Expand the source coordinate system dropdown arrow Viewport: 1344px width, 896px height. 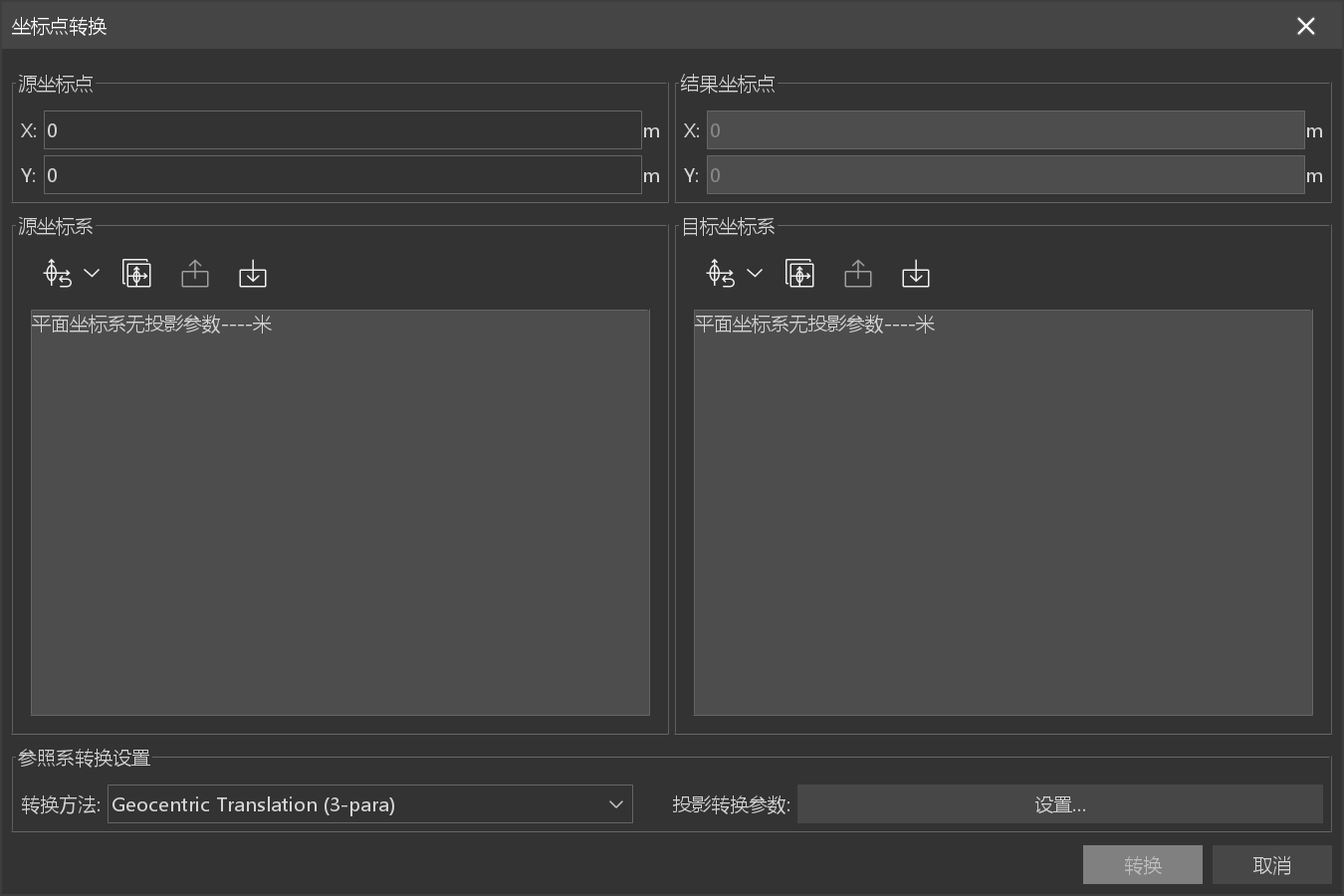(92, 274)
